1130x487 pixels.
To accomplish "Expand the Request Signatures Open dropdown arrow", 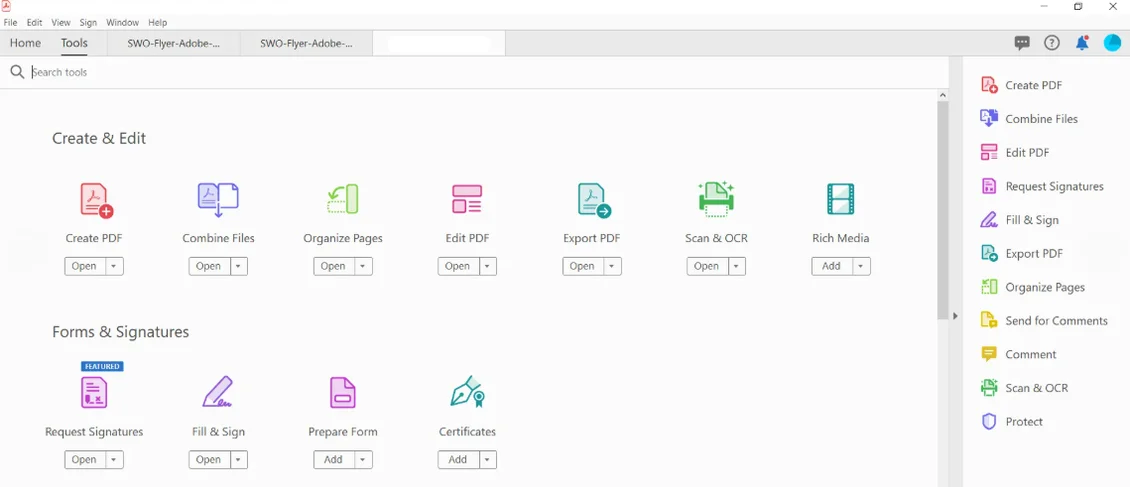I will click(x=114, y=459).
